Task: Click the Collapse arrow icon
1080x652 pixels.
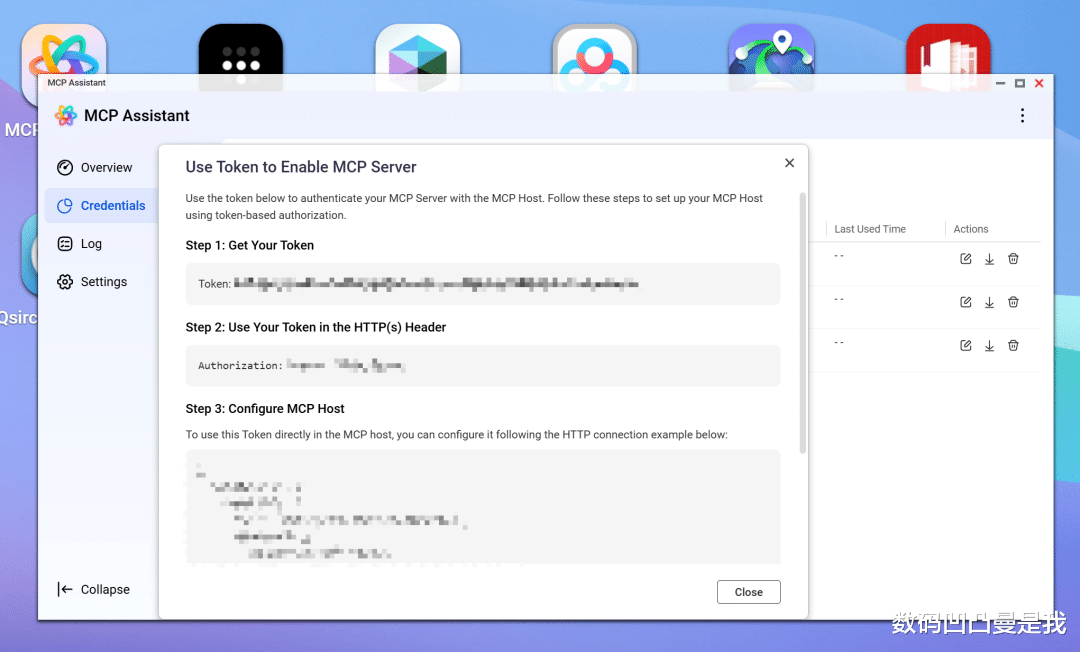Action: coord(65,589)
